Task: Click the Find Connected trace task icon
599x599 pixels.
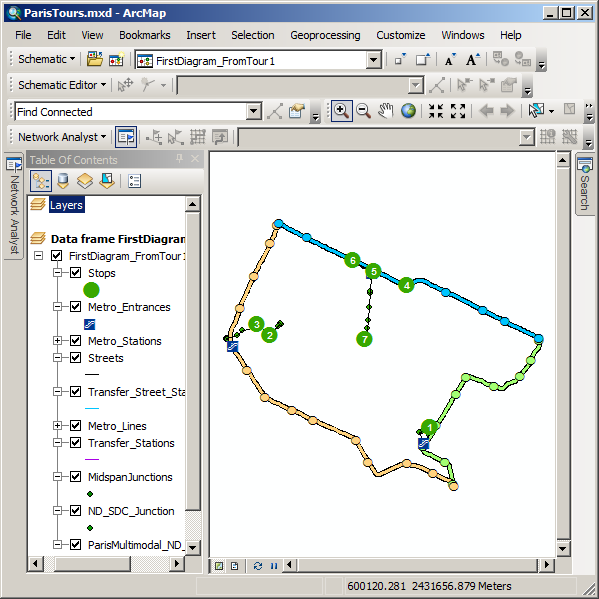Action: pyautogui.click(x=275, y=112)
